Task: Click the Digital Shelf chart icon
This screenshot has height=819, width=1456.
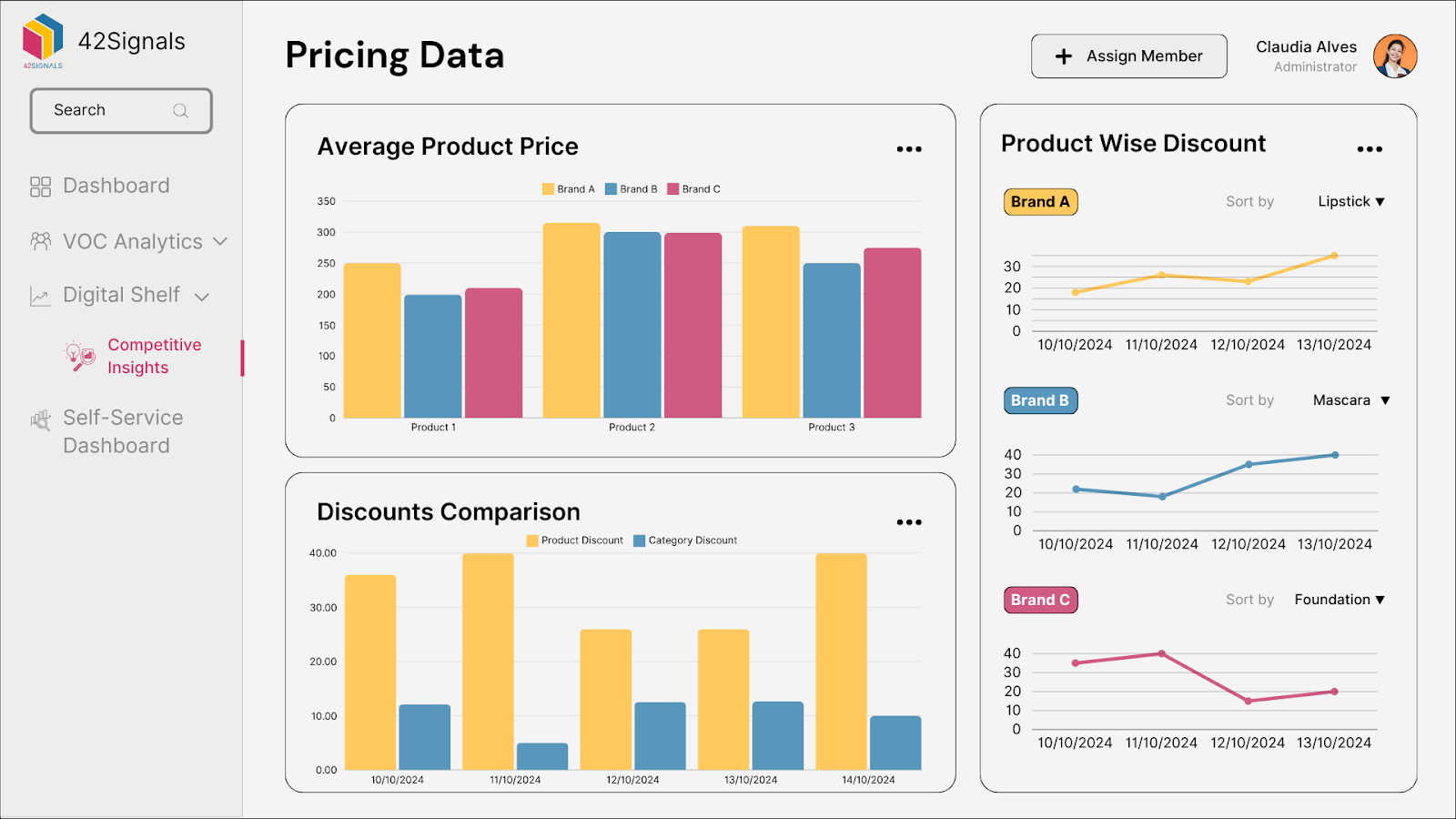Action: (40, 296)
